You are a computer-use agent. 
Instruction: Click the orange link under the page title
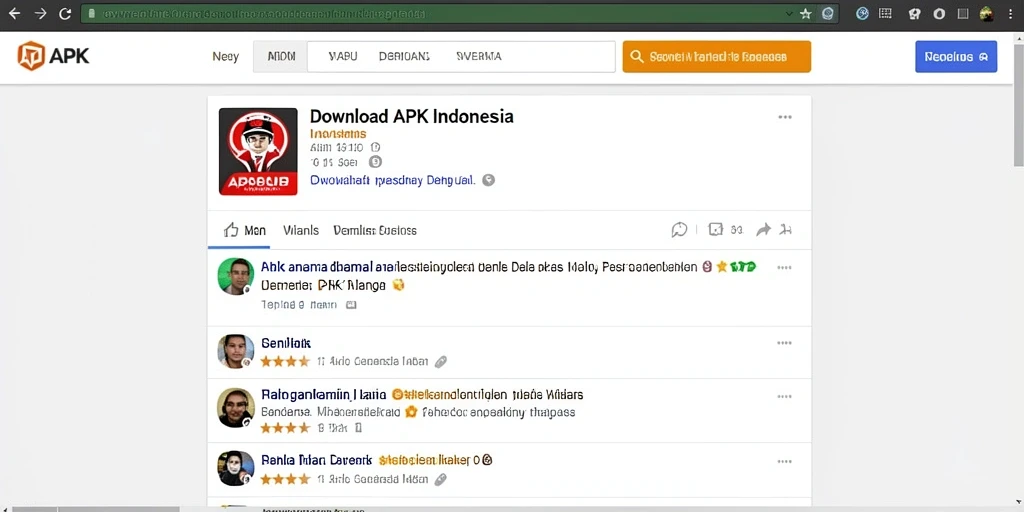[x=338, y=133]
